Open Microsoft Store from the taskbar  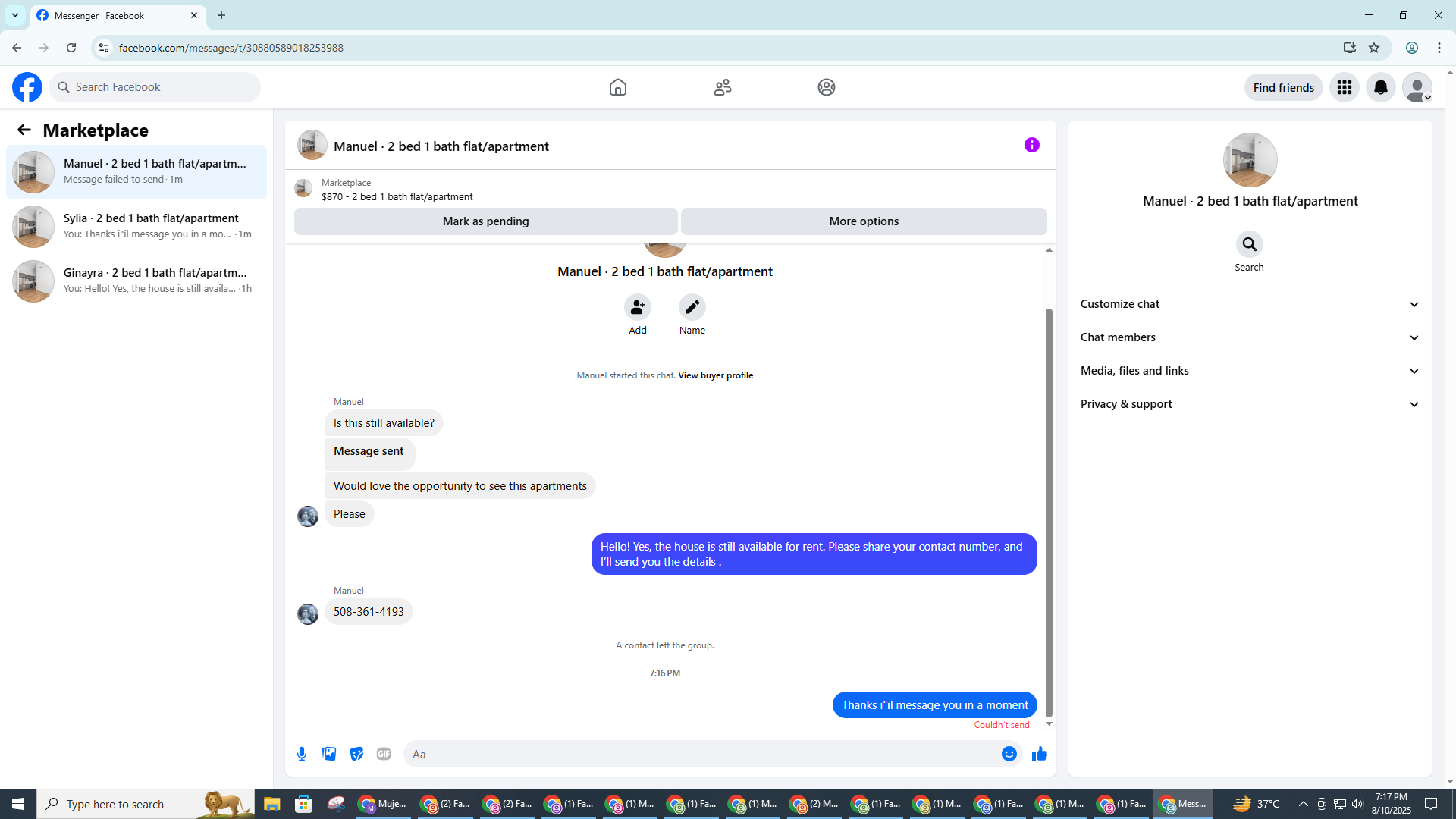pos(303,804)
